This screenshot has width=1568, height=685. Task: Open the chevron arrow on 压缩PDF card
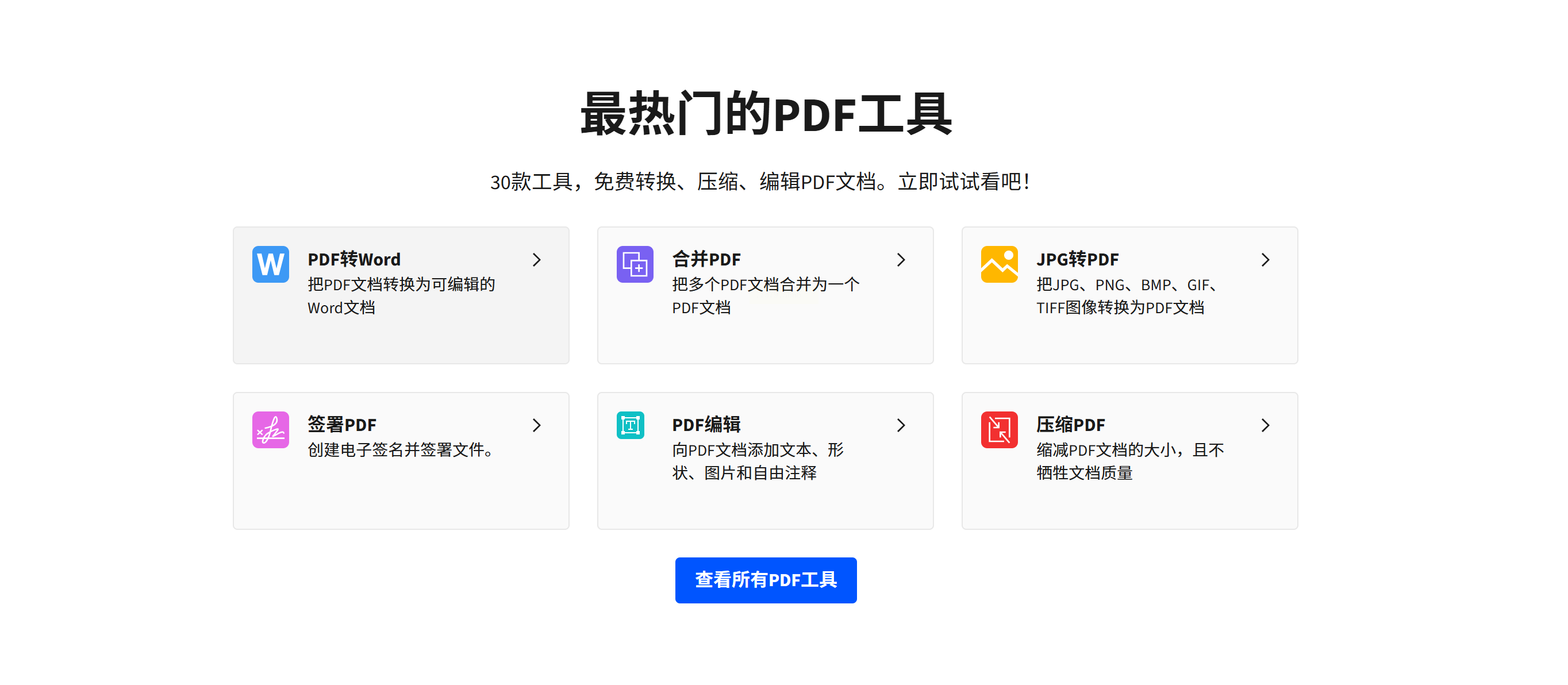1265,425
